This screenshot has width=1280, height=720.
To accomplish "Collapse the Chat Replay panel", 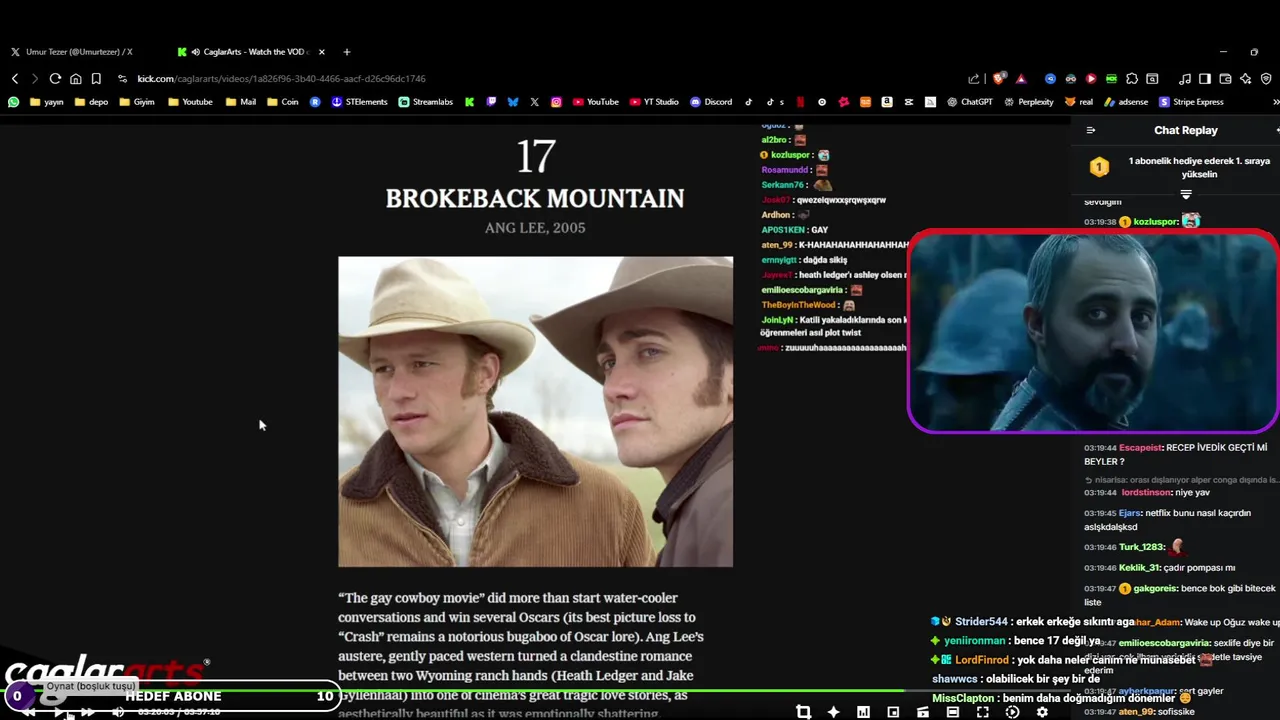I will point(1091,130).
